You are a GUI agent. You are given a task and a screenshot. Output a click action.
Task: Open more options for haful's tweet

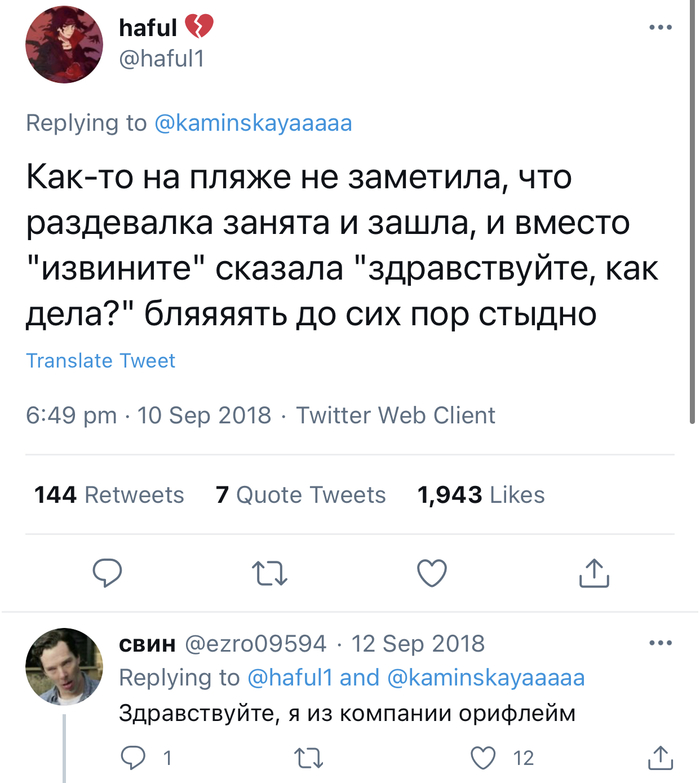click(660, 28)
